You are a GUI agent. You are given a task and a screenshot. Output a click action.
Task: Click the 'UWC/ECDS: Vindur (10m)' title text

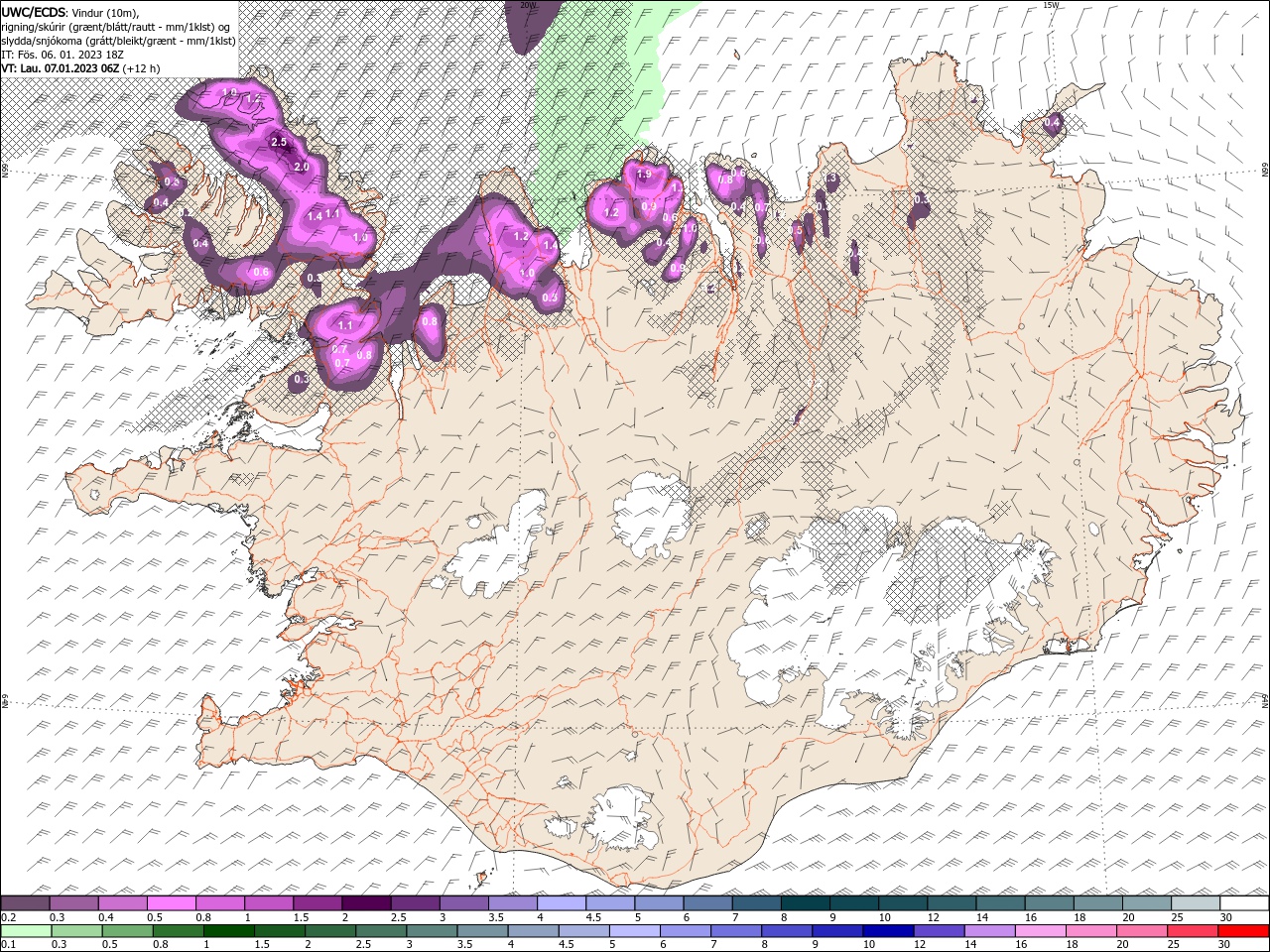click(70, 12)
